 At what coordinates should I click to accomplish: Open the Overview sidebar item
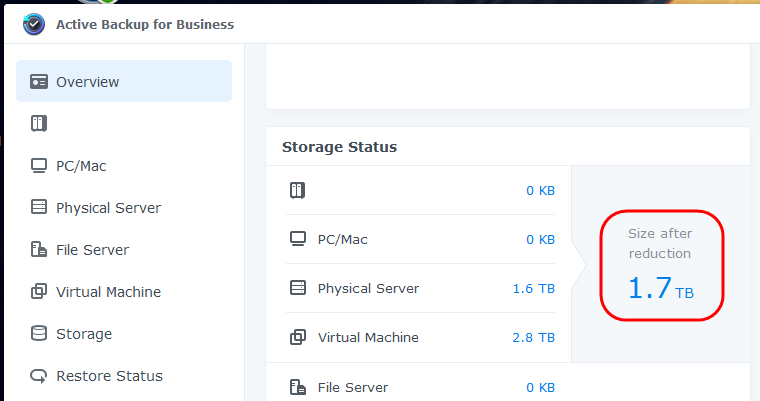tap(124, 81)
